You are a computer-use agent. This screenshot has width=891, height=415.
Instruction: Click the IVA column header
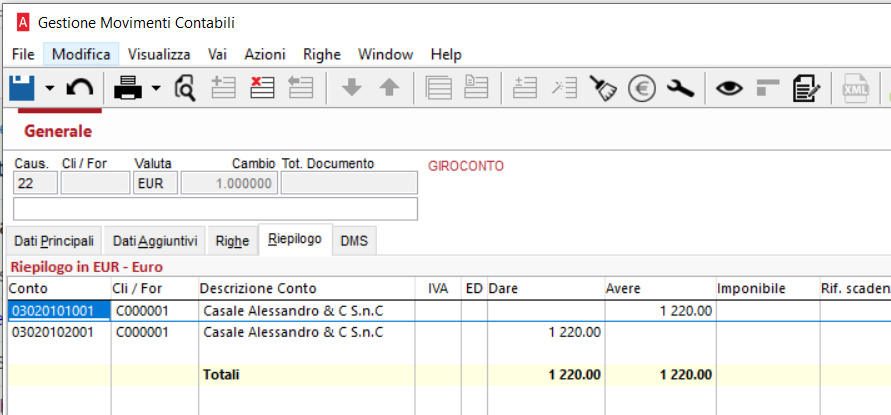tap(438, 288)
